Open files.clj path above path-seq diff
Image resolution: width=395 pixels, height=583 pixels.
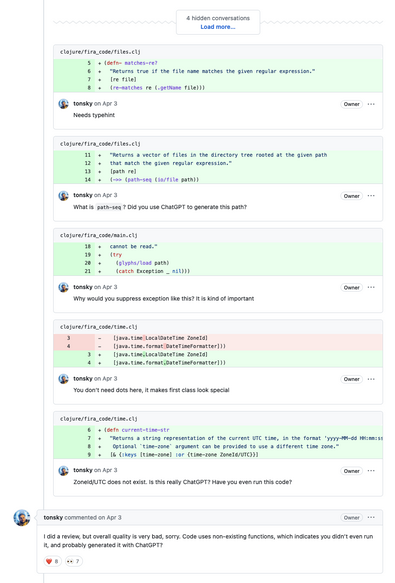(x=100, y=144)
